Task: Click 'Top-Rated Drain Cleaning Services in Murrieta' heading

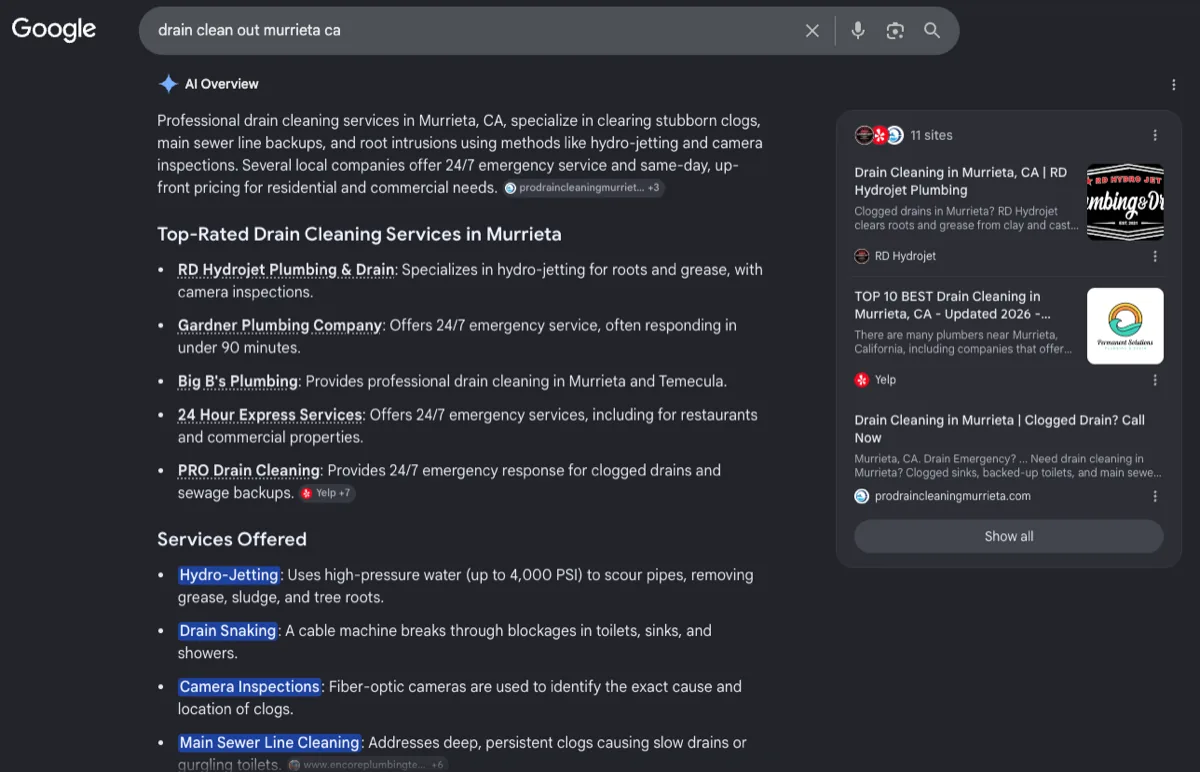Action: pos(359,234)
